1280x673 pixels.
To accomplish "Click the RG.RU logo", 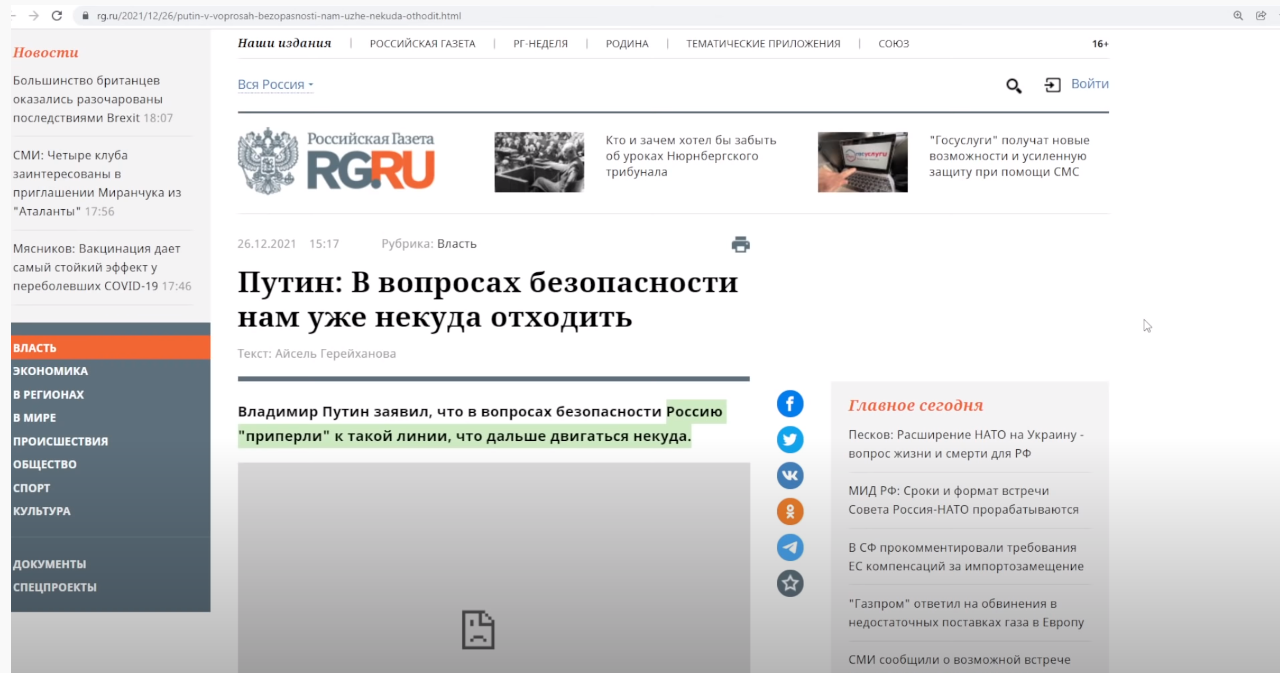I will click(336, 160).
